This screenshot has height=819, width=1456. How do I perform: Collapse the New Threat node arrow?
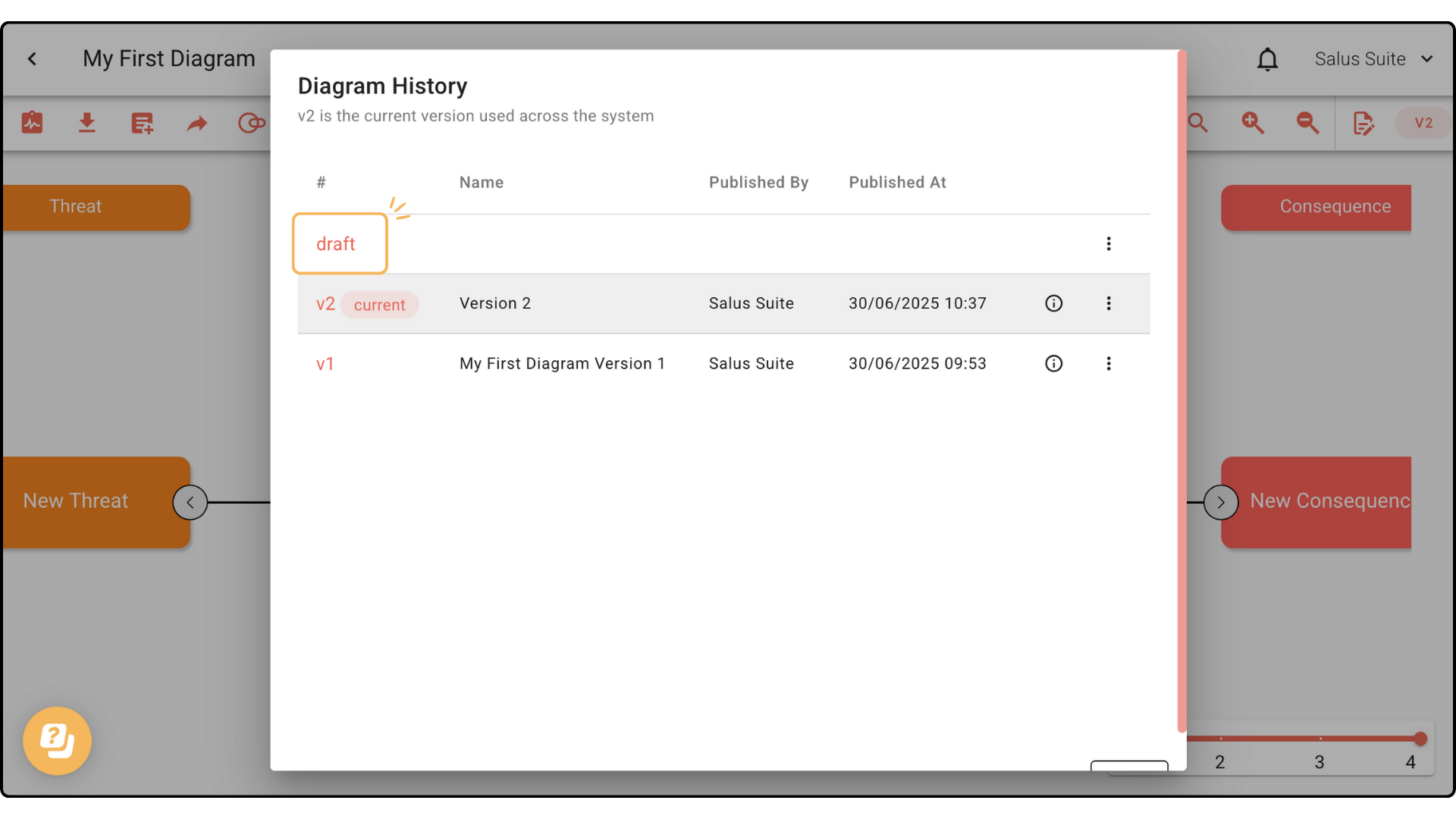190,502
